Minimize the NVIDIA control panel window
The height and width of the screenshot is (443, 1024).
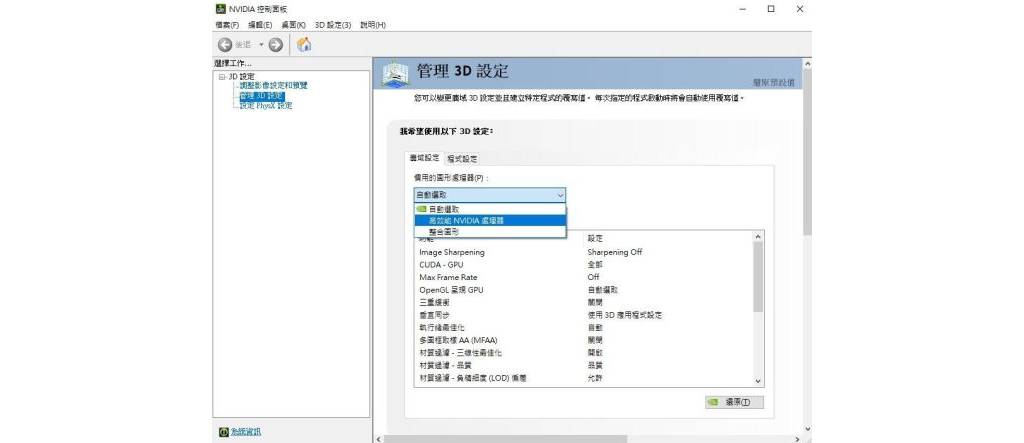click(743, 9)
